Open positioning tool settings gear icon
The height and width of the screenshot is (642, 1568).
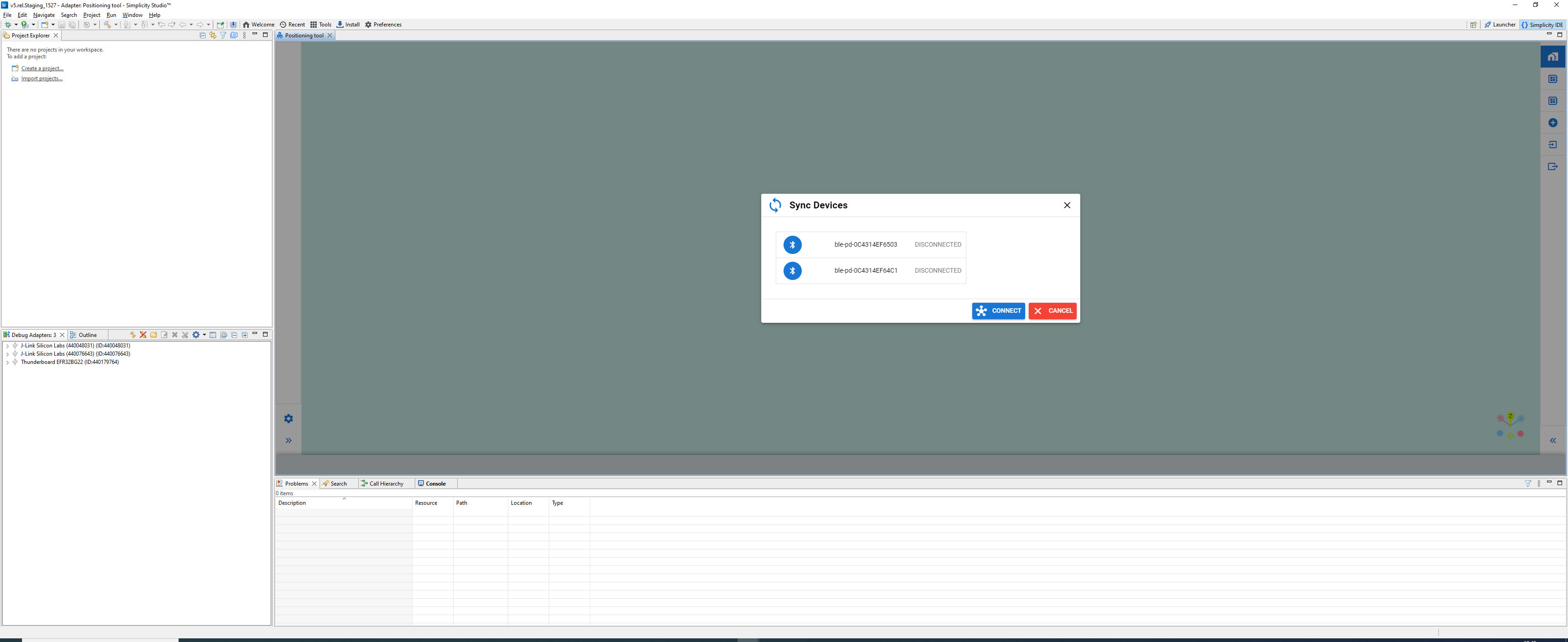pyautogui.click(x=289, y=419)
